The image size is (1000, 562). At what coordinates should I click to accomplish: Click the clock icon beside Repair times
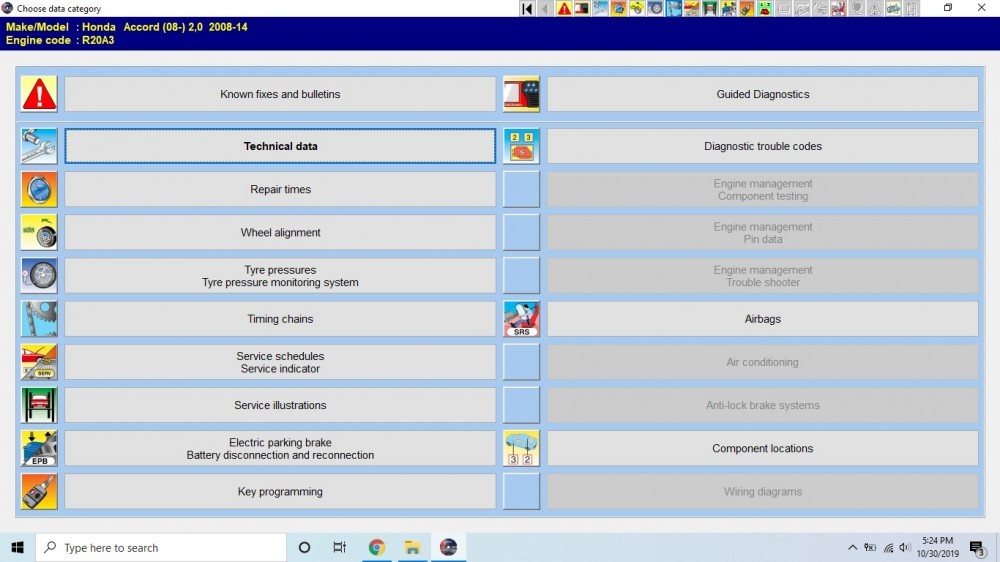tap(39, 189)
